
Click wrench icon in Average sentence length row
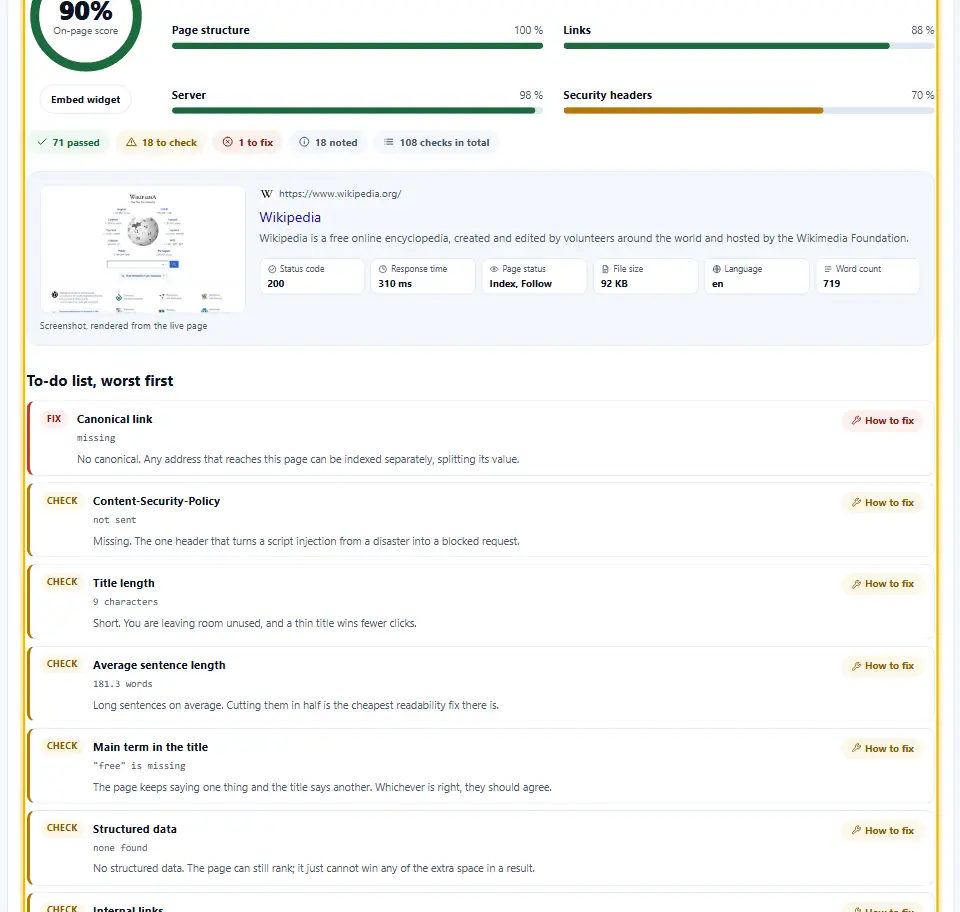click(857, 666)
